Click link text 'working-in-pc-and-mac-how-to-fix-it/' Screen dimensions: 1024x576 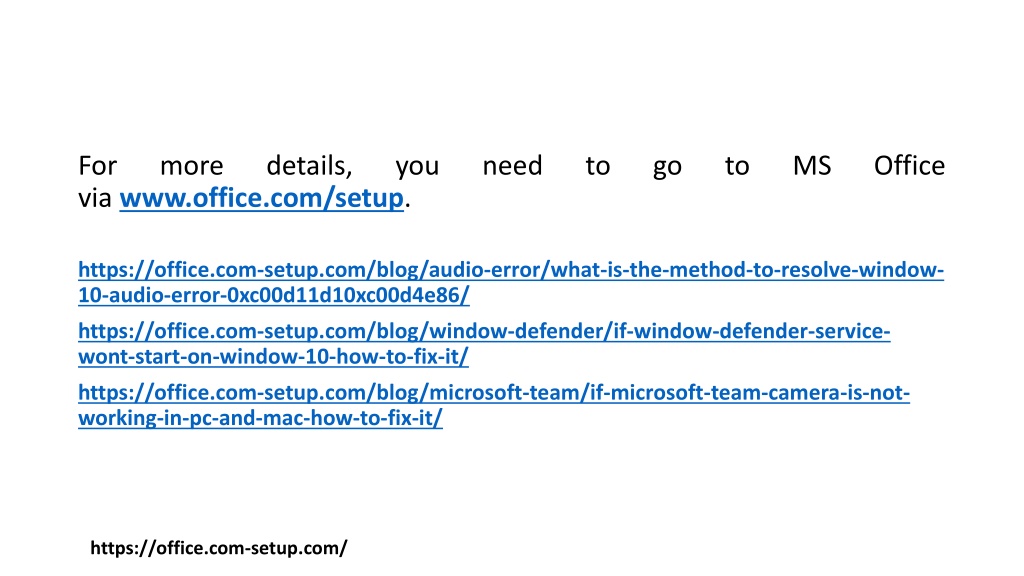(261, 418)
